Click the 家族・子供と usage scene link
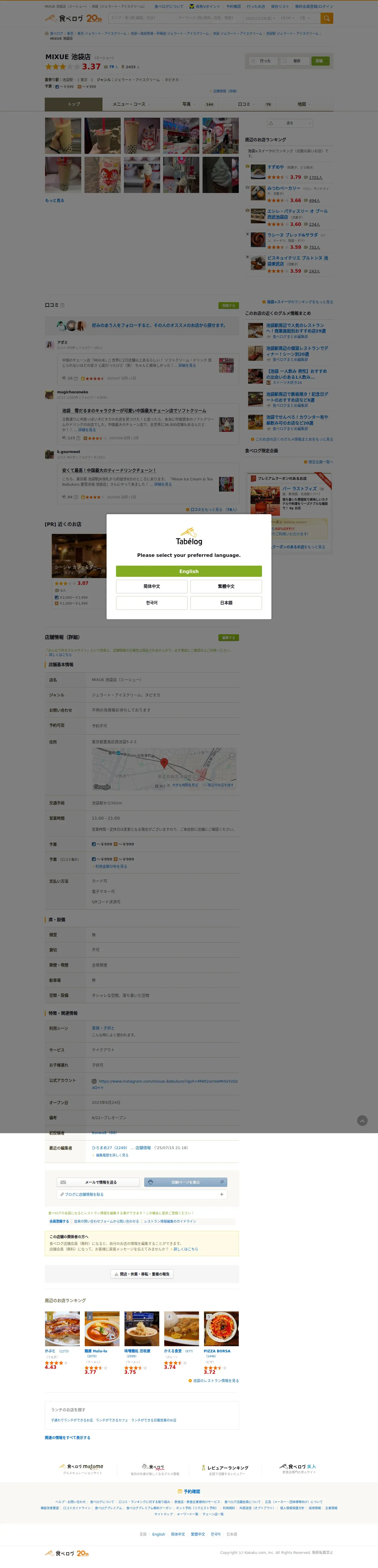The height and width of the screenshot is (1568, 378). pyautogui.click(x=103, y=1028)
